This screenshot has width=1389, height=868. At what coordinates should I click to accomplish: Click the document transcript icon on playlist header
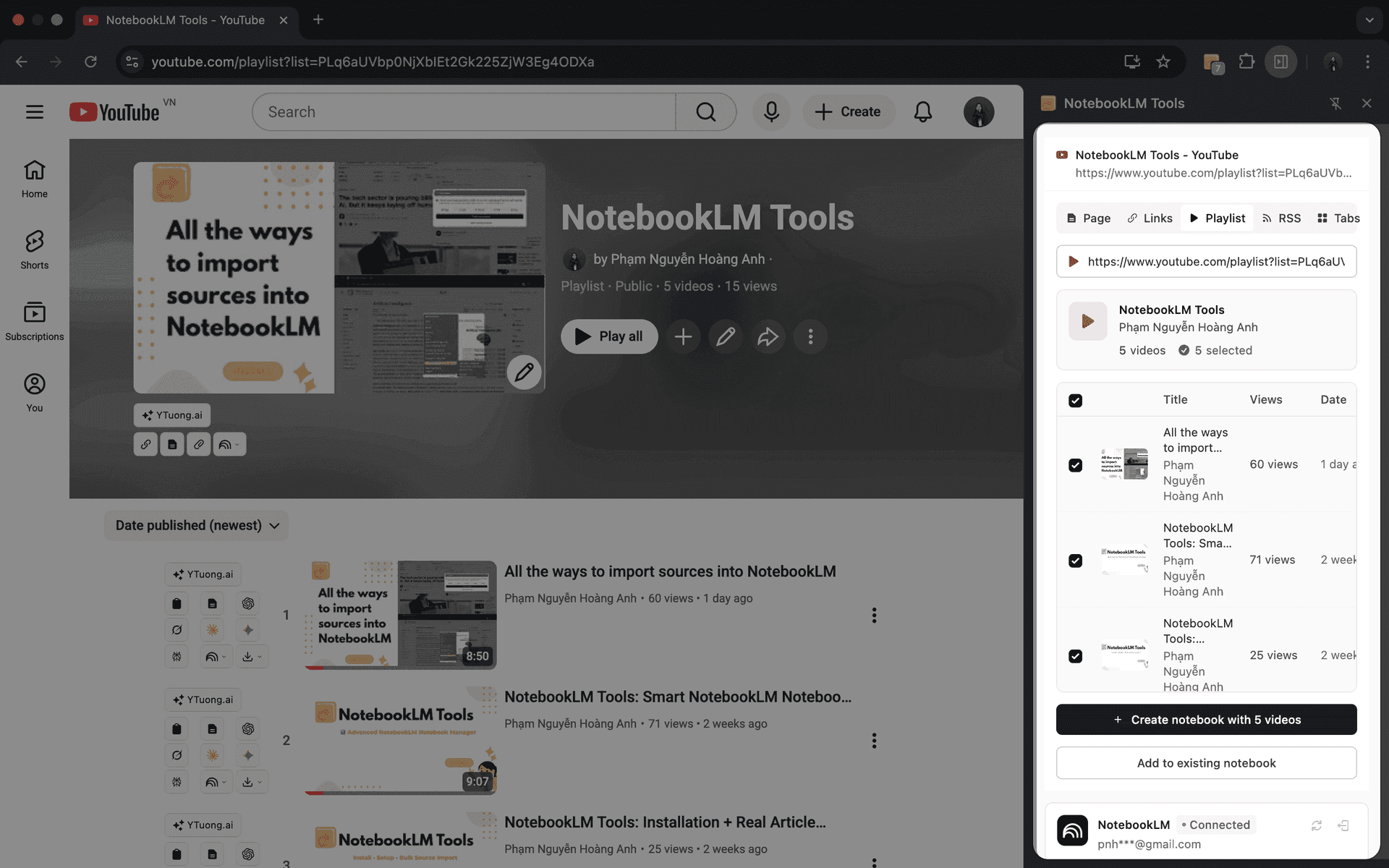(171, 443)
